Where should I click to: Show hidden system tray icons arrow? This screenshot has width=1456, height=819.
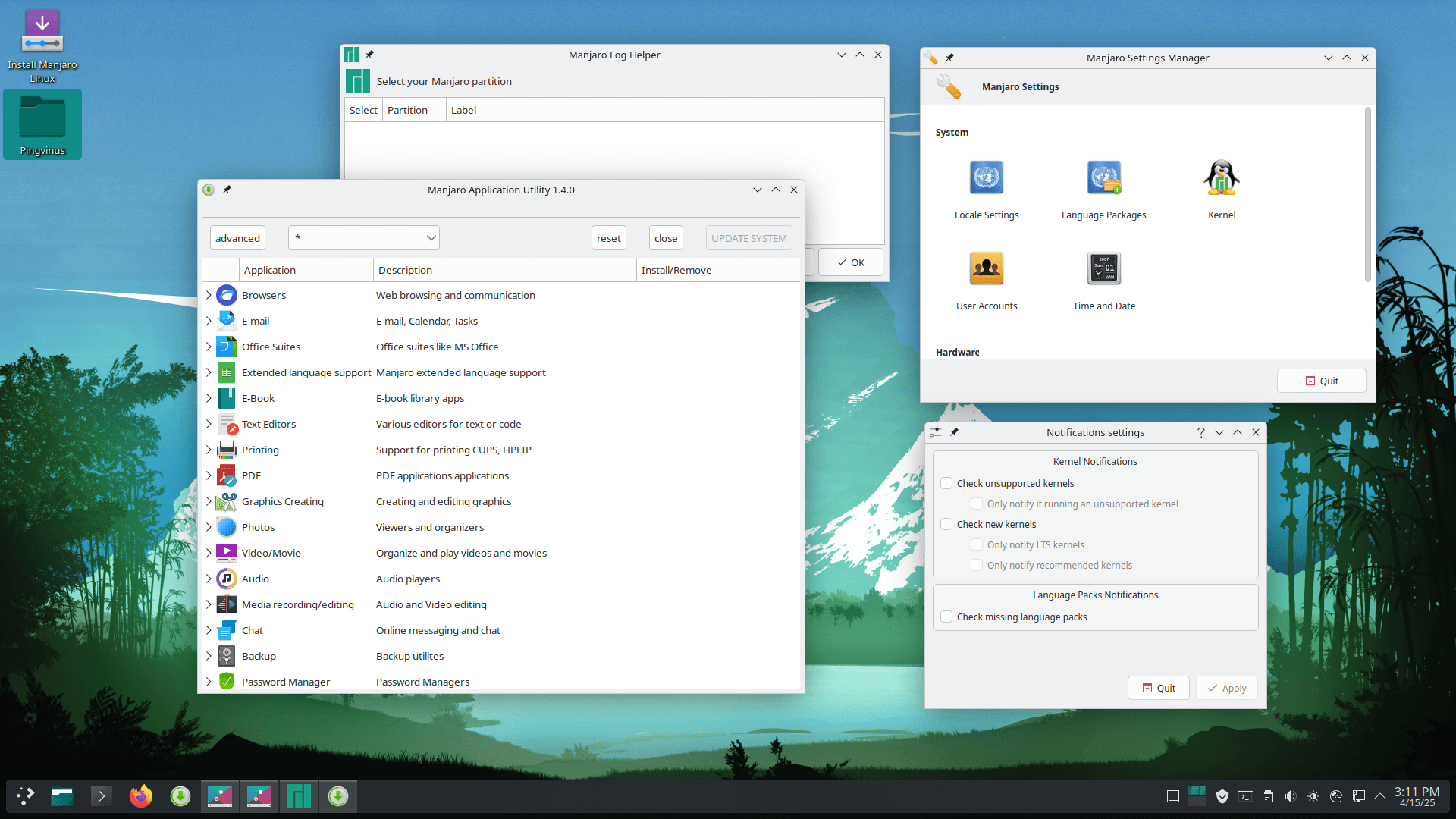coord(1380,796)
